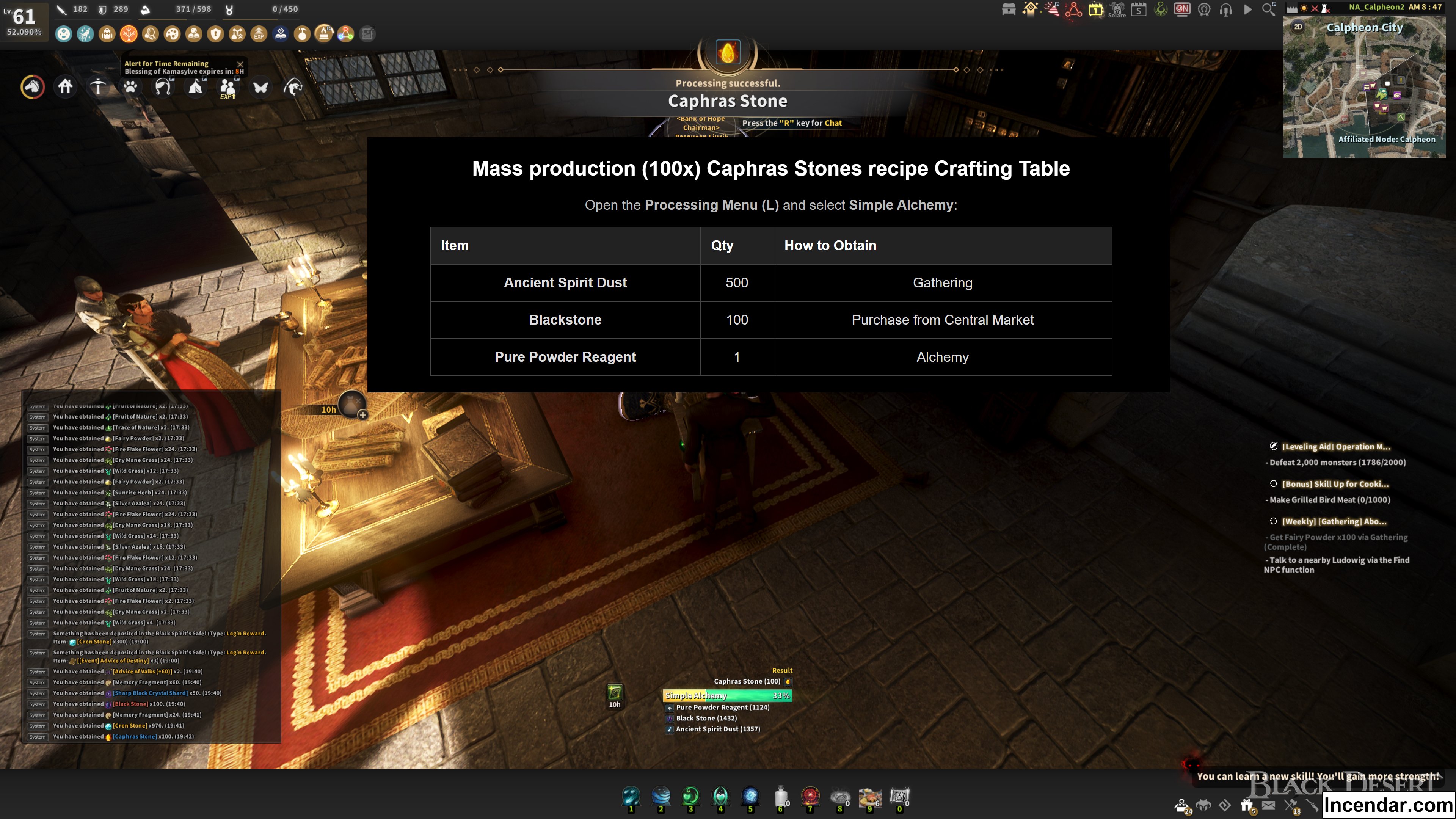Open the horse mount icon
Image resolution: width=1456 pixels, height=819 pixels.
[32, 86]
